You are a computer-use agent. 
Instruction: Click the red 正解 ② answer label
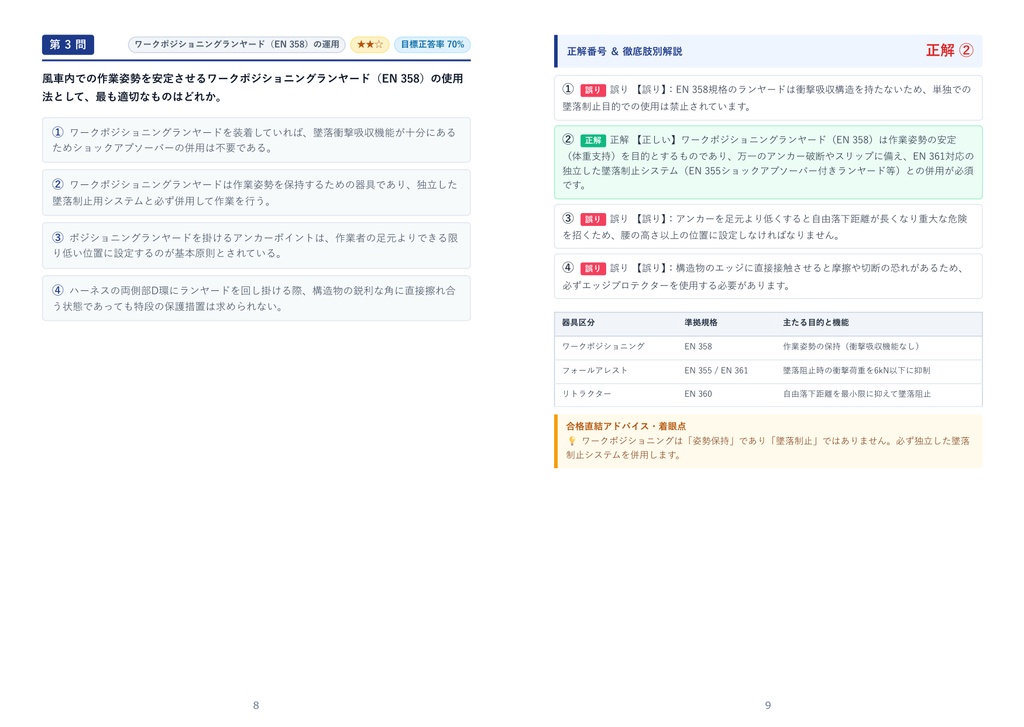(950, 50)
